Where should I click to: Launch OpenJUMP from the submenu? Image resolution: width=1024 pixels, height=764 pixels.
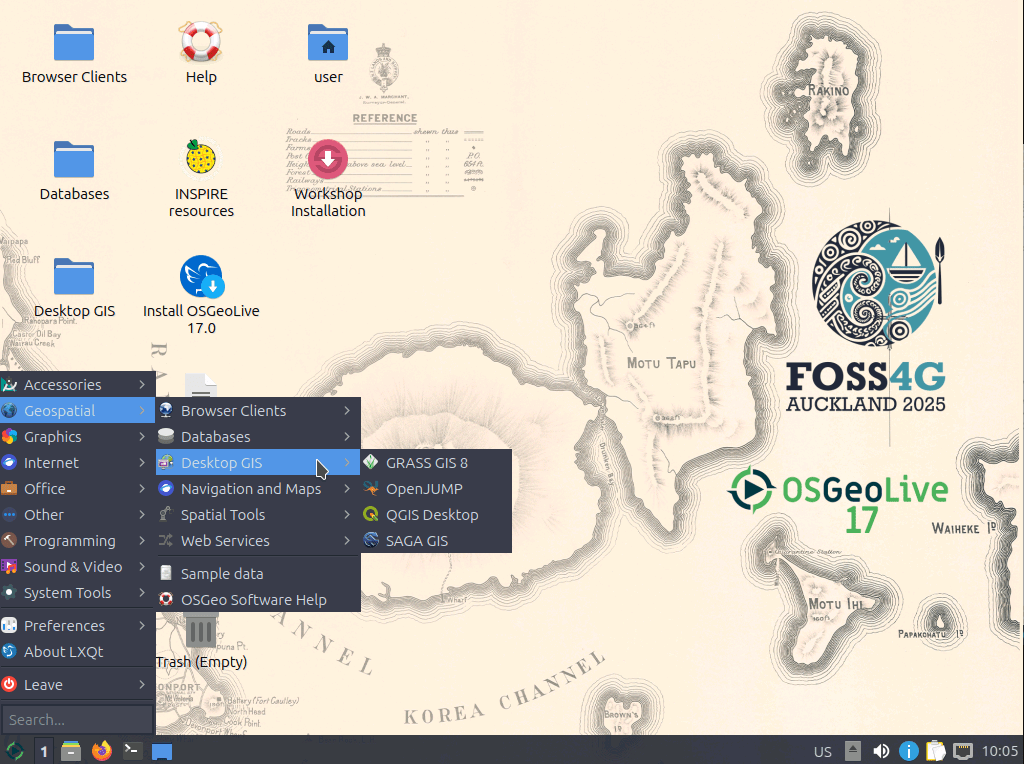pyautogui.click(x=436, y=489)
